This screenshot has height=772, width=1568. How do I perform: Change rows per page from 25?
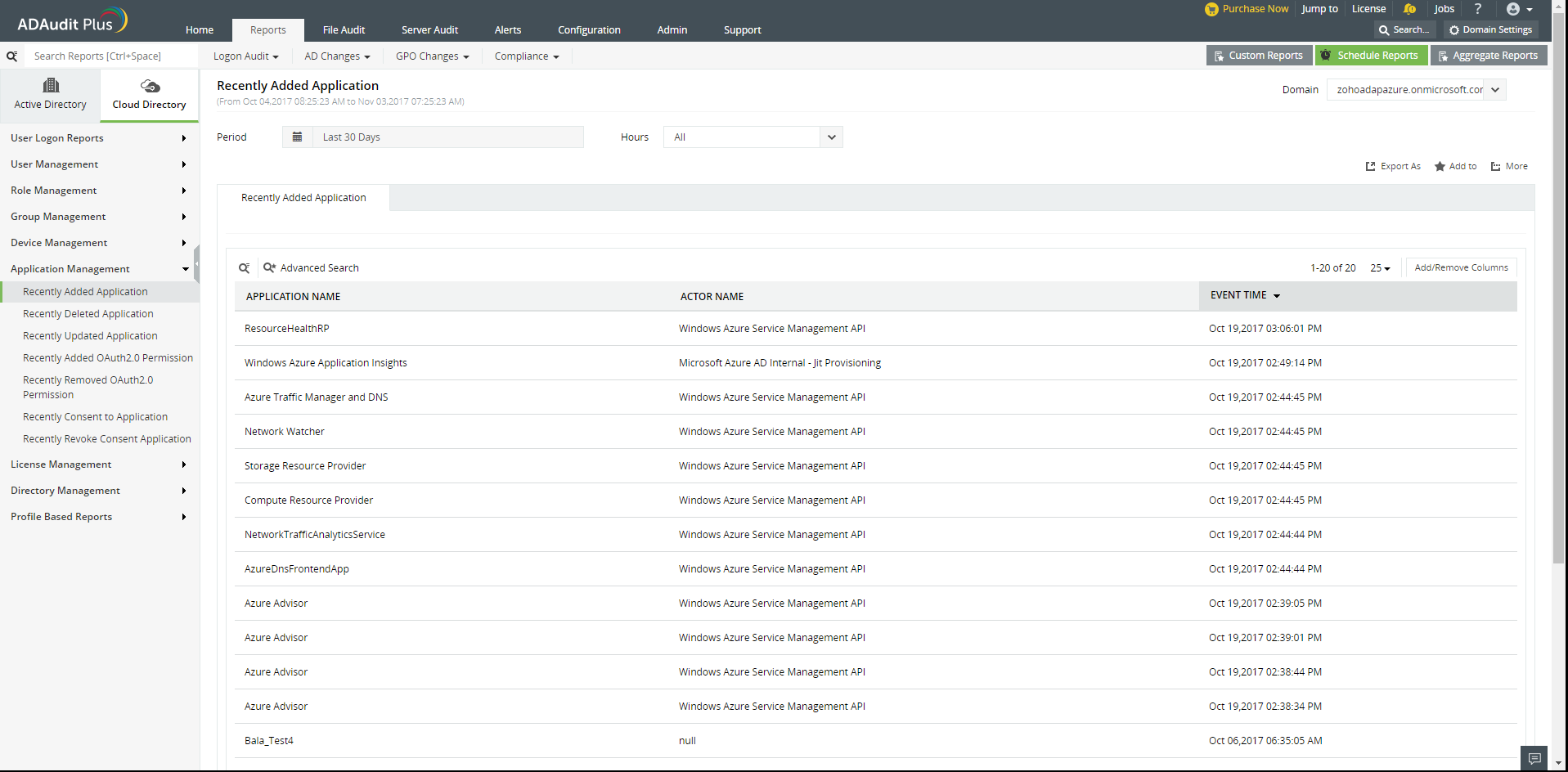tap(1380, 268)
